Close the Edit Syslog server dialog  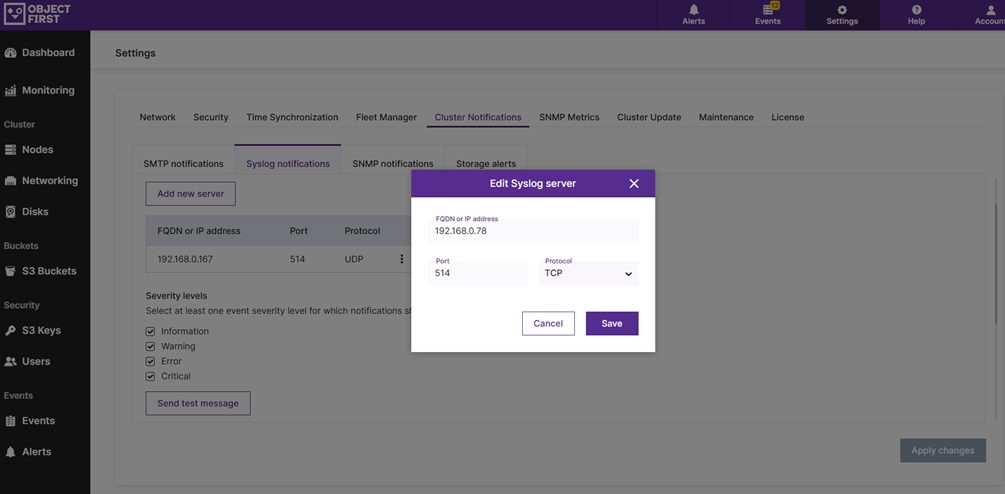[634, 184]
